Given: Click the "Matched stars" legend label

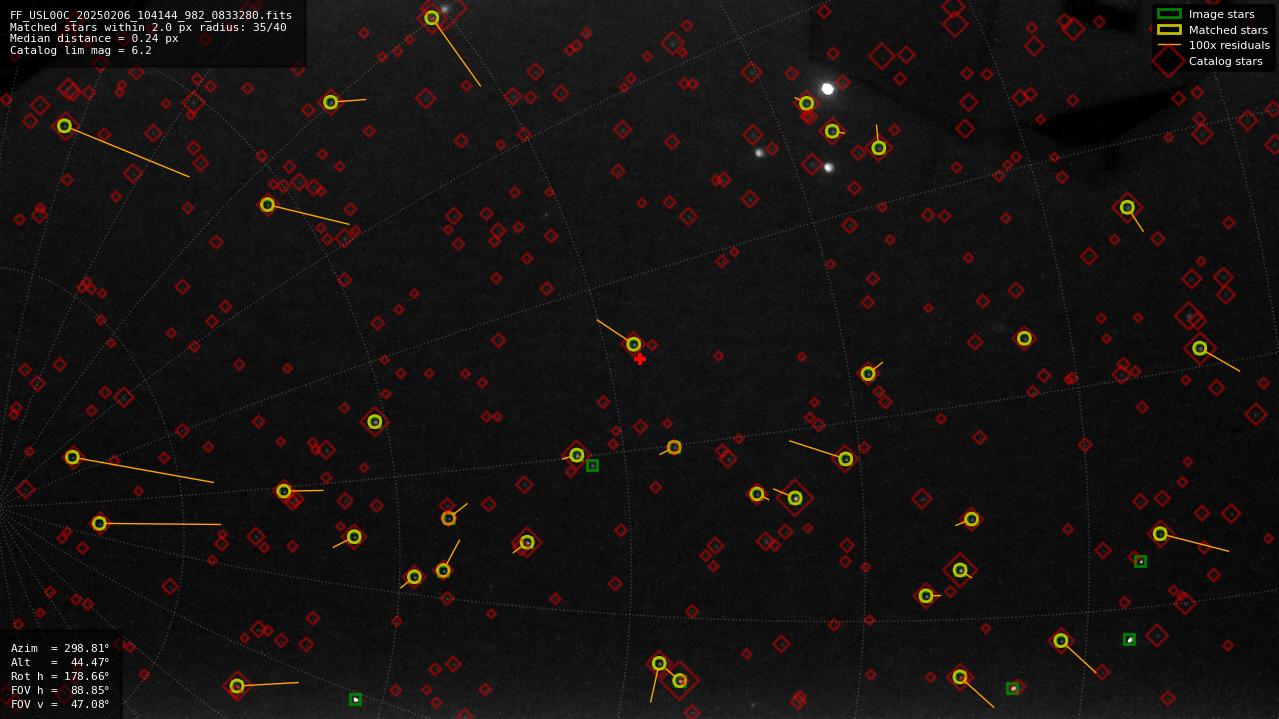Looking at the screenshot, I should tap(1228, 30).
